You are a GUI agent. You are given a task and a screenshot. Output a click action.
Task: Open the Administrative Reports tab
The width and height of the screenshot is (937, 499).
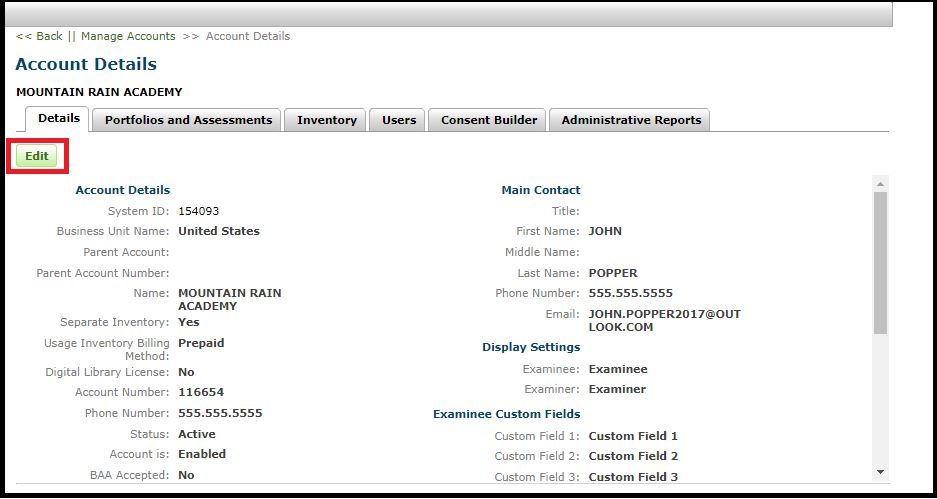tap(631, 120)
